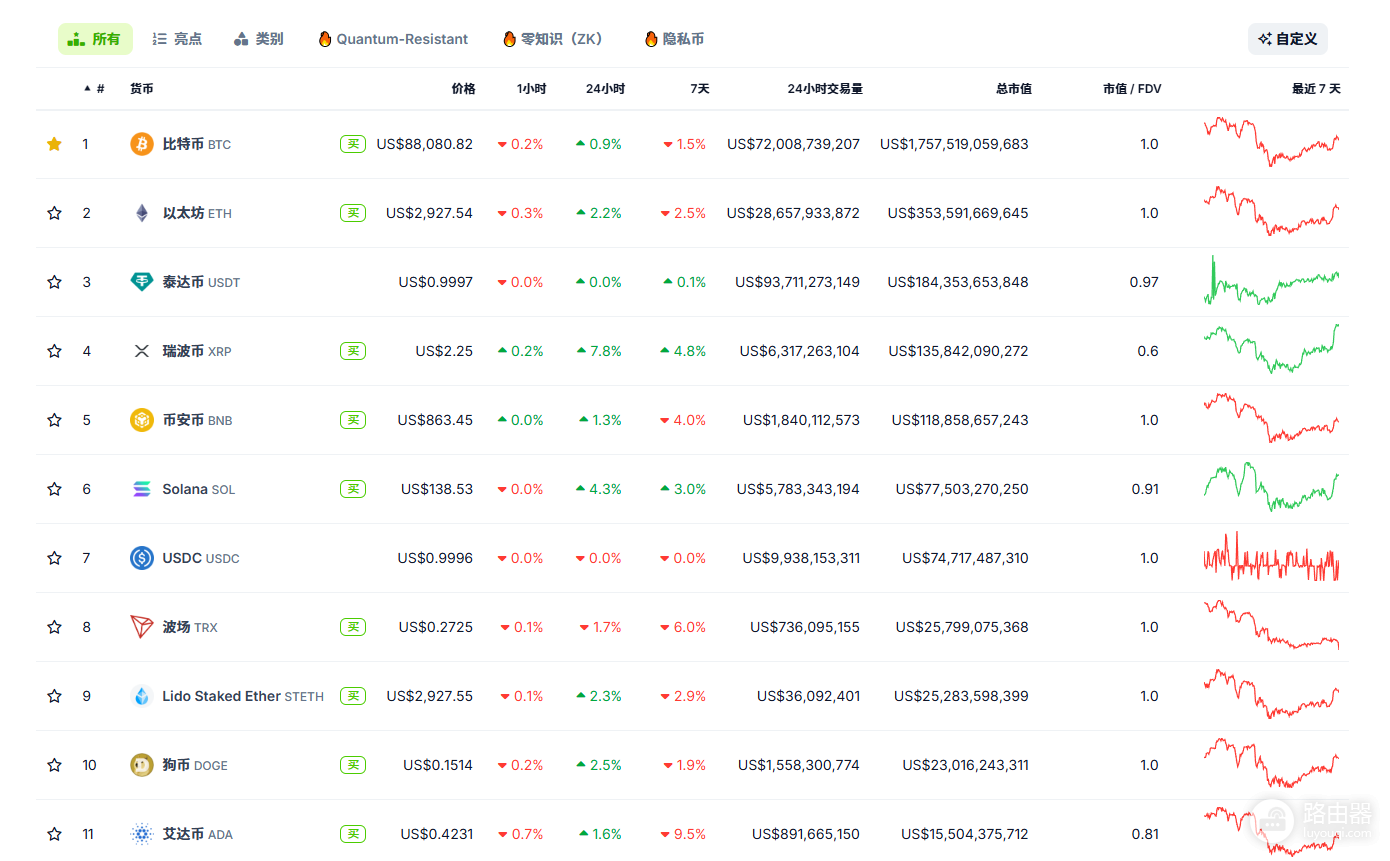Favorite DOGE with the star
The height and width of the screenshot is (861, 1390).
click(54, 765)
